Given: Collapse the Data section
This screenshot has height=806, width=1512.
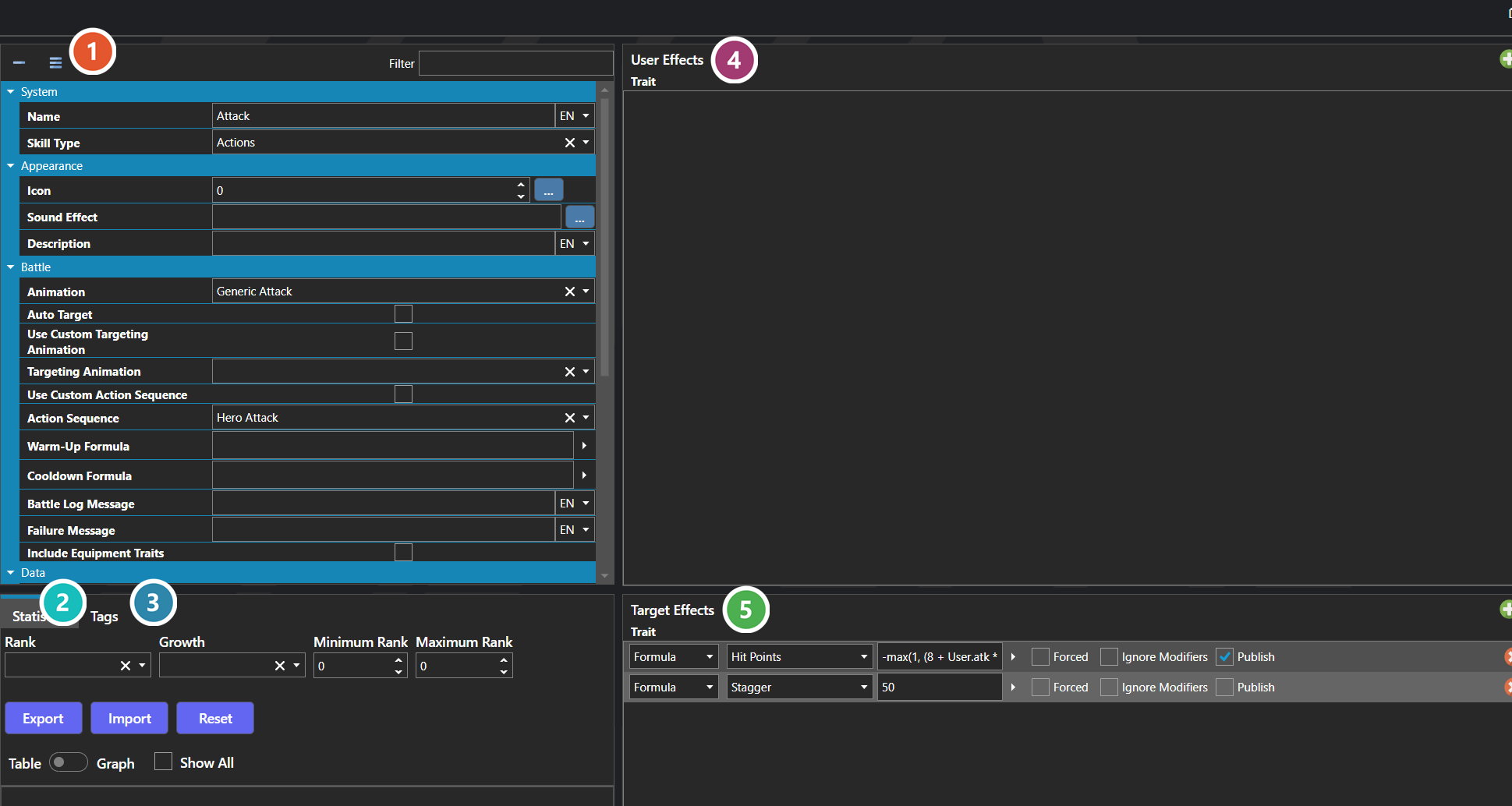Looking at the screenshot, I should 11,573.
